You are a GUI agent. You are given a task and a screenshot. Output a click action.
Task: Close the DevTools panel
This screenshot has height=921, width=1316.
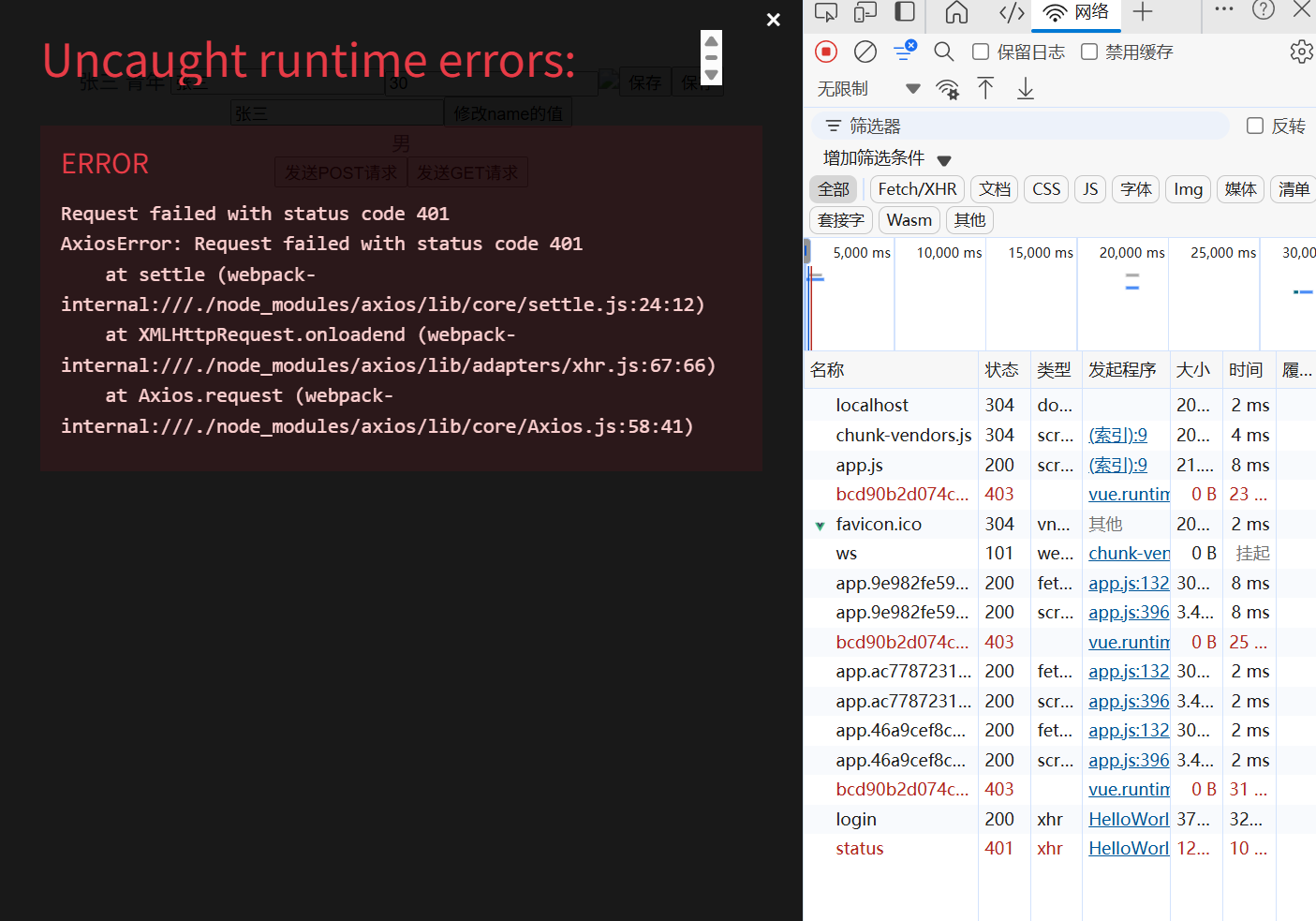(x=1302, y=10)
